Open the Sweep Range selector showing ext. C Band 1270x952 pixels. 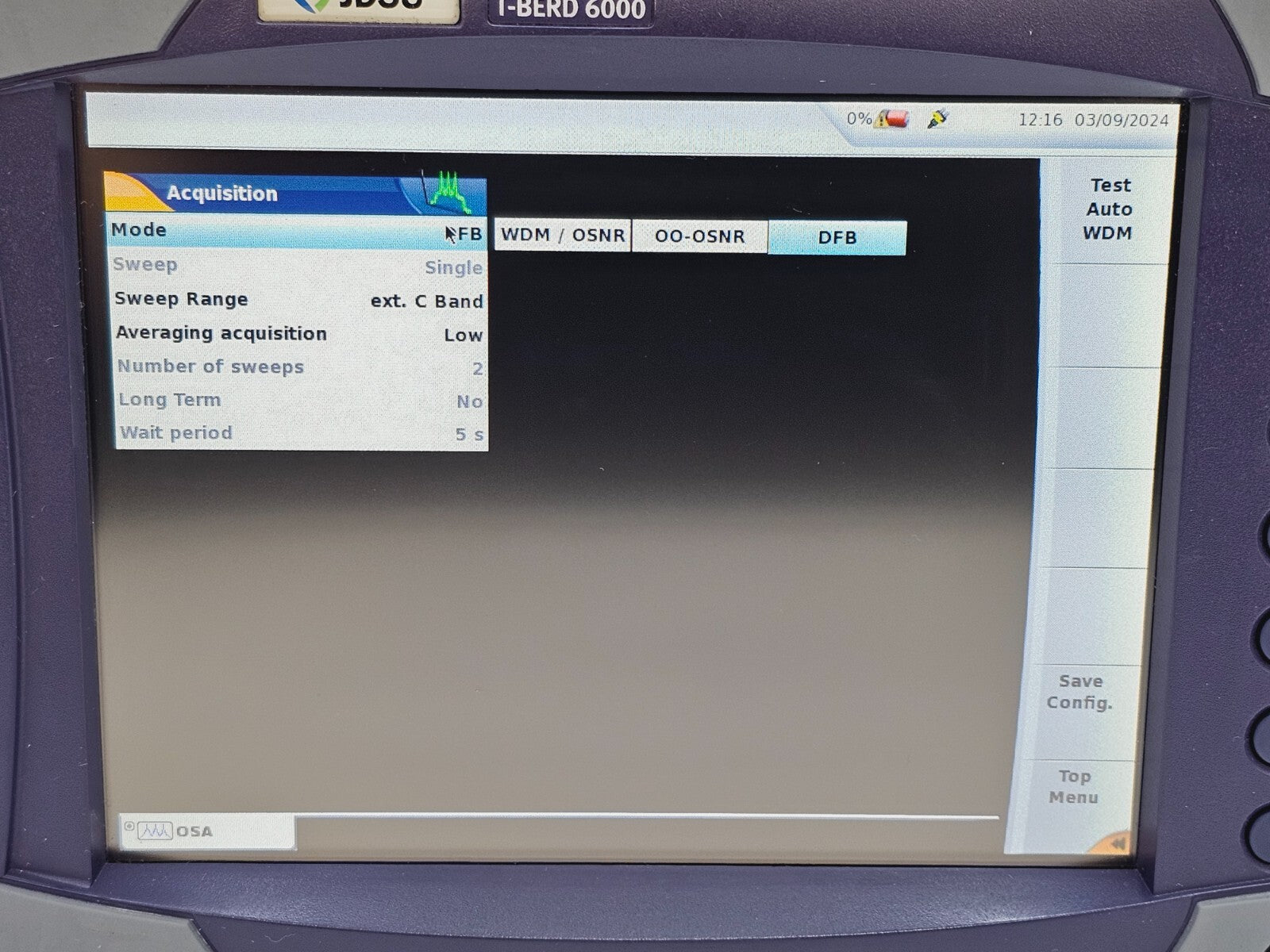(302, 301)
